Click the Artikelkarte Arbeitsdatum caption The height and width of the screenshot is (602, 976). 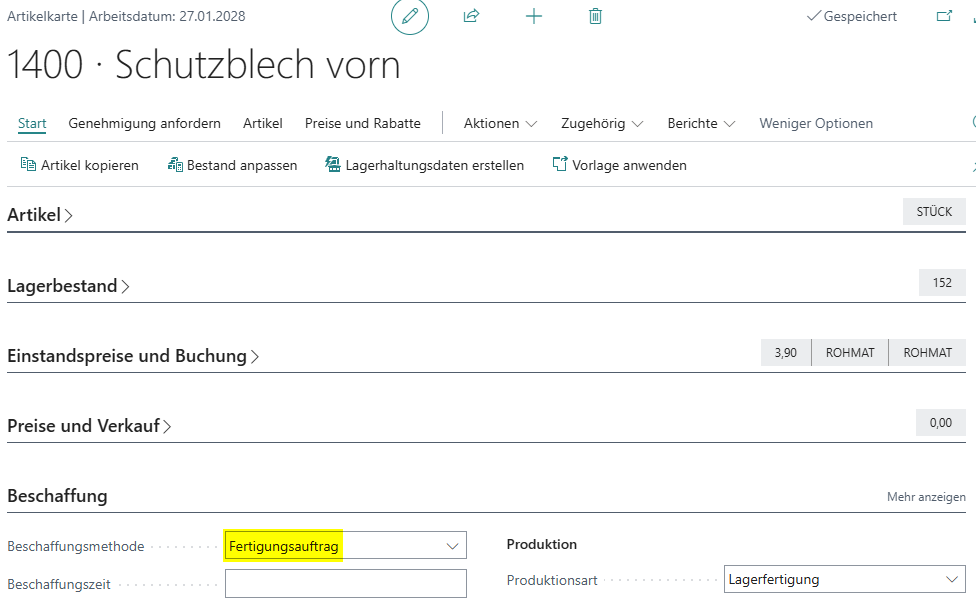point(126,16)
